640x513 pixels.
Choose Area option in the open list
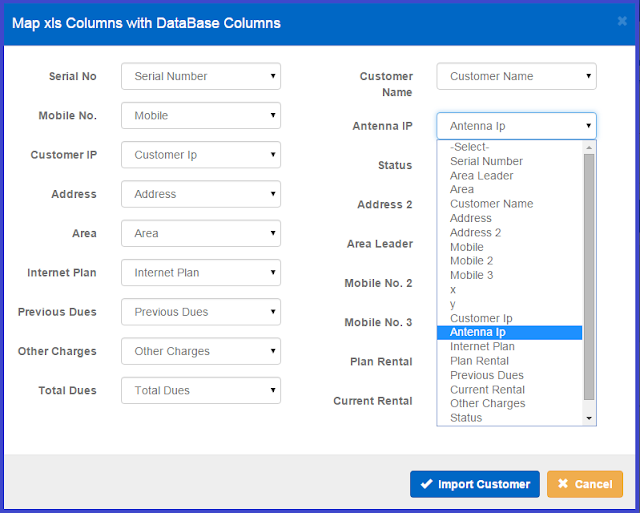pyautogui.click(x=509, y=189)
